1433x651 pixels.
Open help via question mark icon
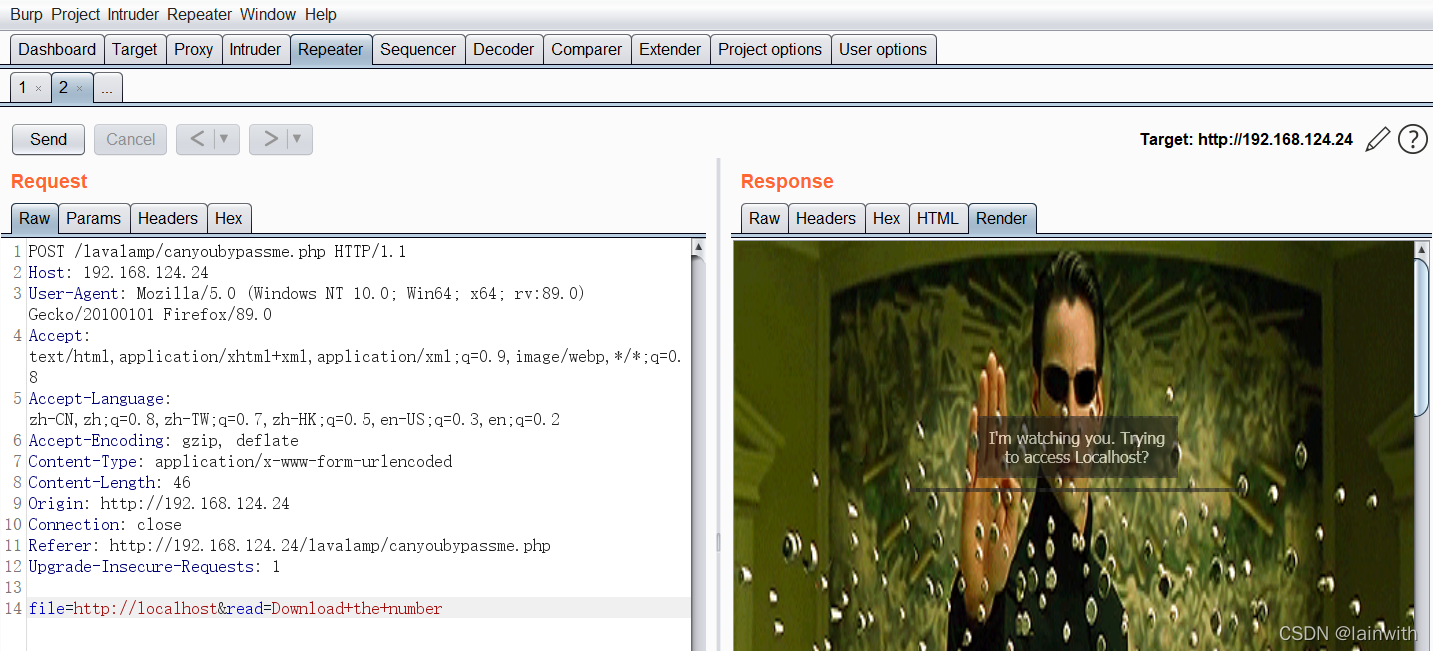tap(1413, 139)
